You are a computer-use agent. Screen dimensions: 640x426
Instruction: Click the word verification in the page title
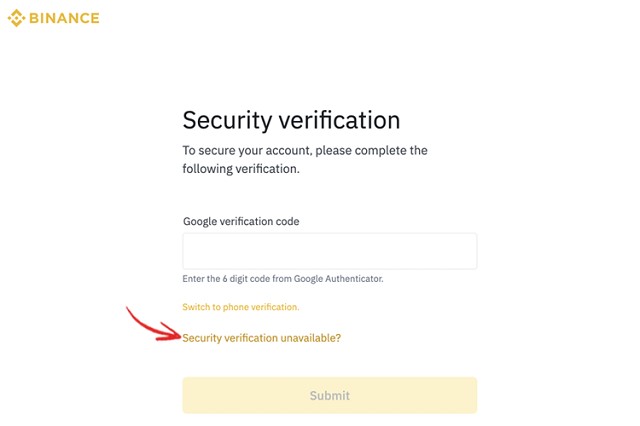tap(339, 120)
